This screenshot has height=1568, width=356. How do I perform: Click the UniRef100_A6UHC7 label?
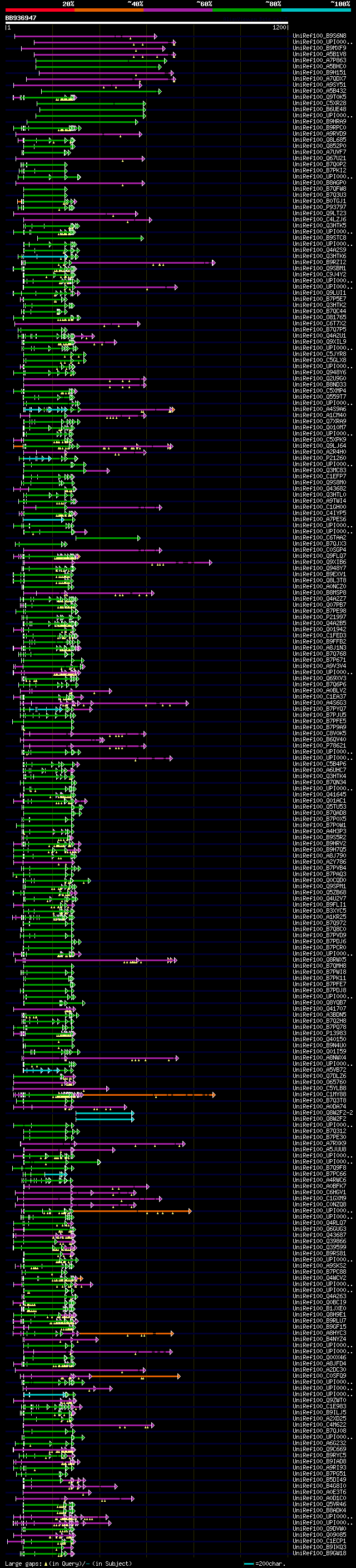319,770
